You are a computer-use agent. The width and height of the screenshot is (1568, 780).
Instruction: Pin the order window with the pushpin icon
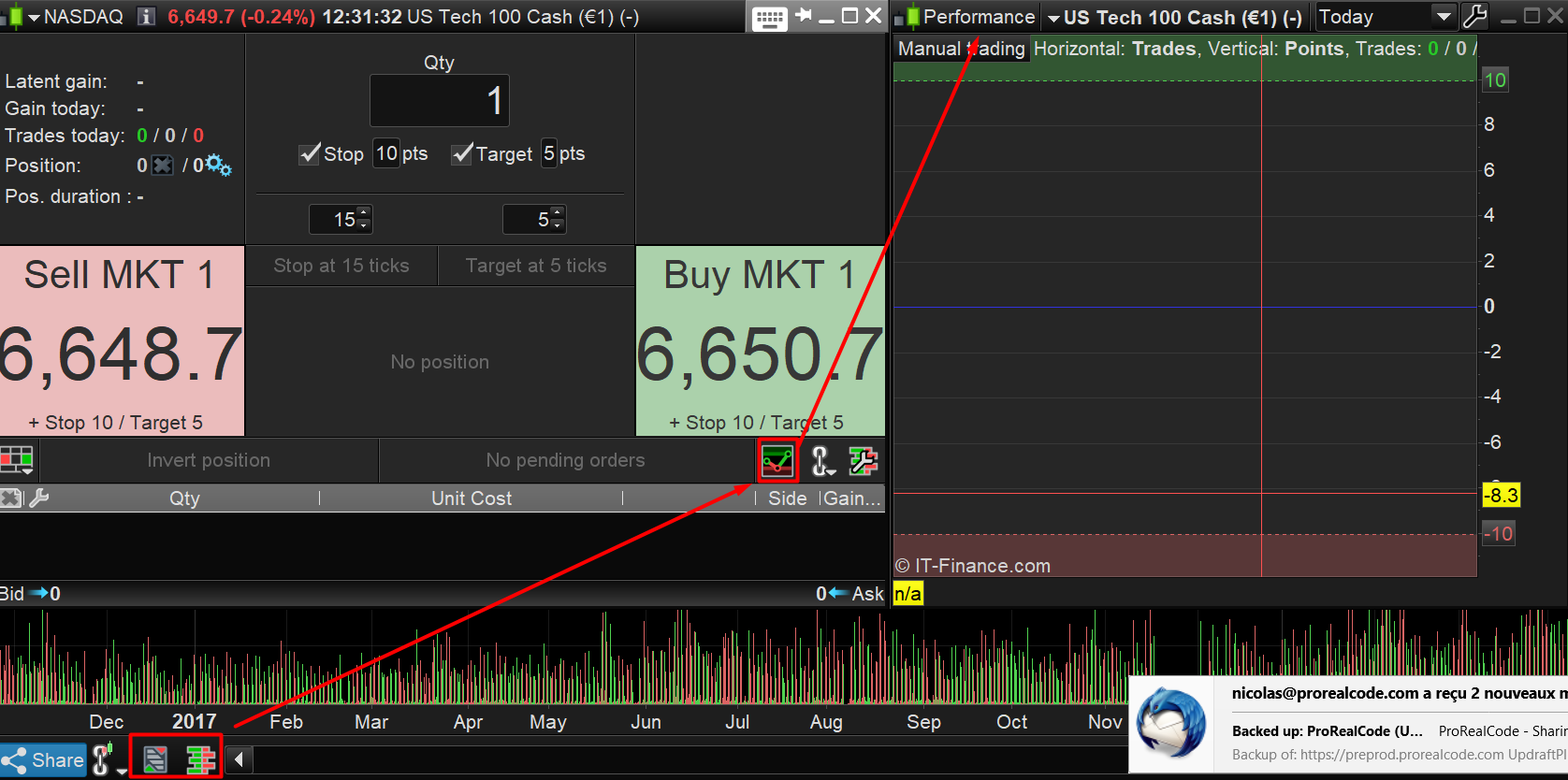tap(803, 16)
